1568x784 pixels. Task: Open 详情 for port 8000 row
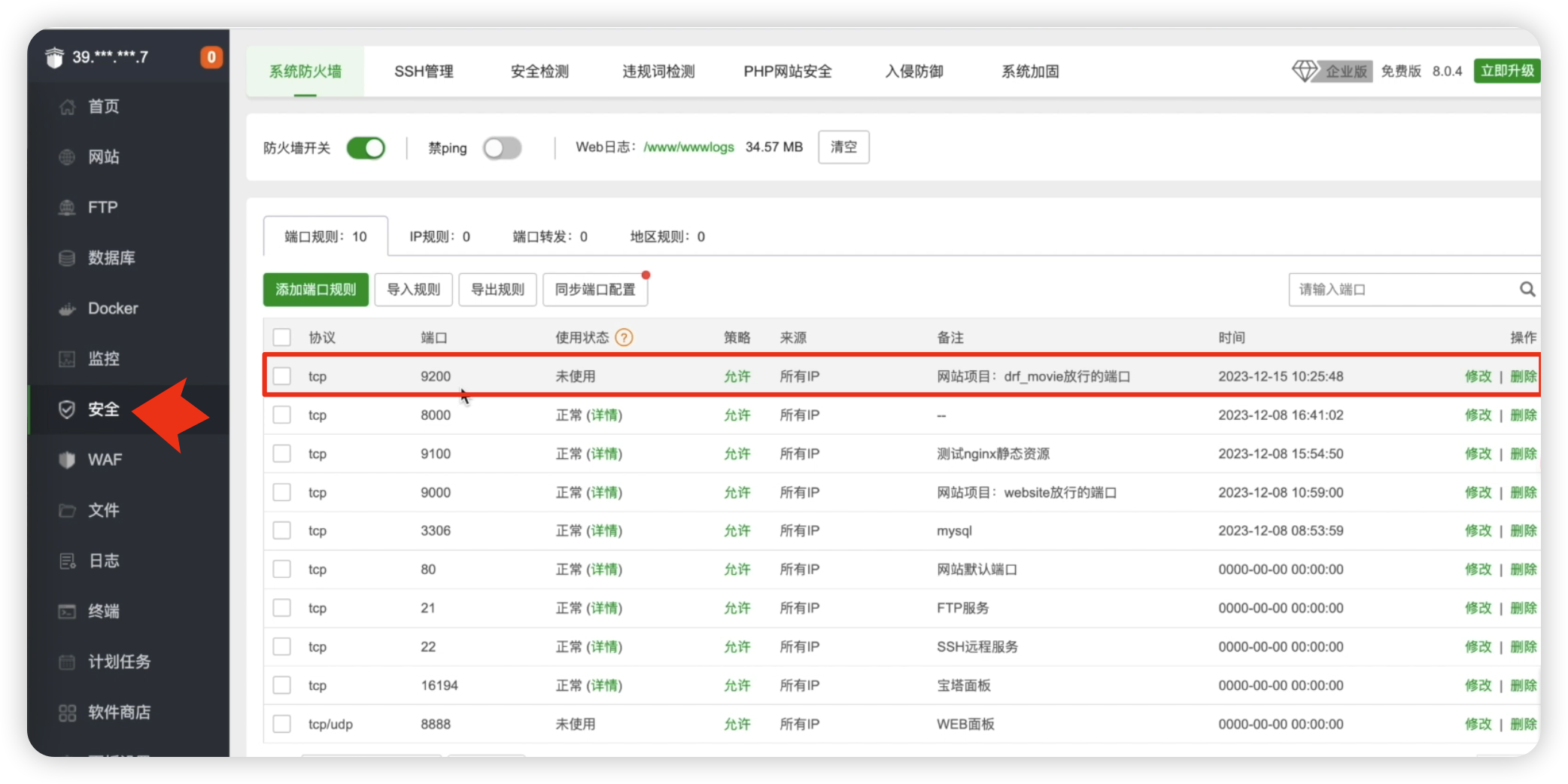point(605,415)
